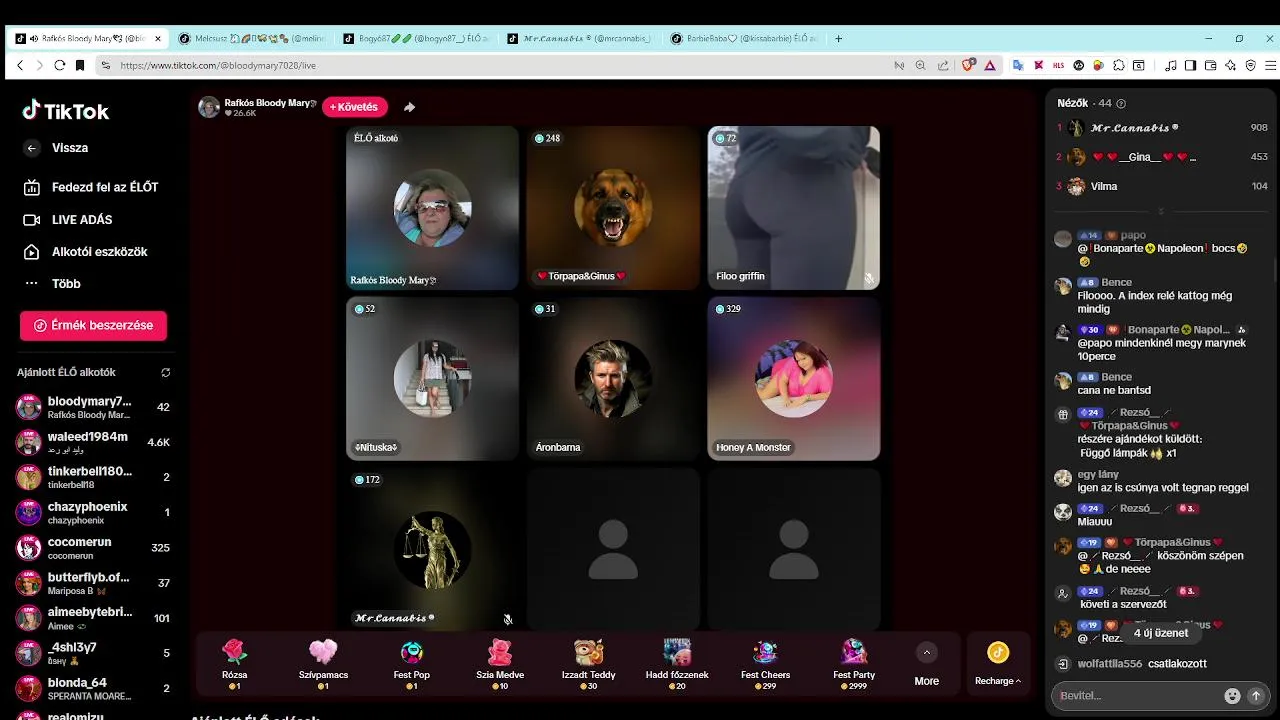
Task: Open cocomerun recommended live
Action: tap(95, 548)
